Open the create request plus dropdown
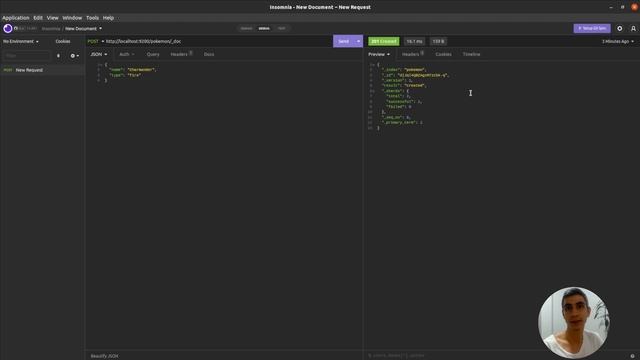Viewport: 640px width, 360px height. click(75, 56)
